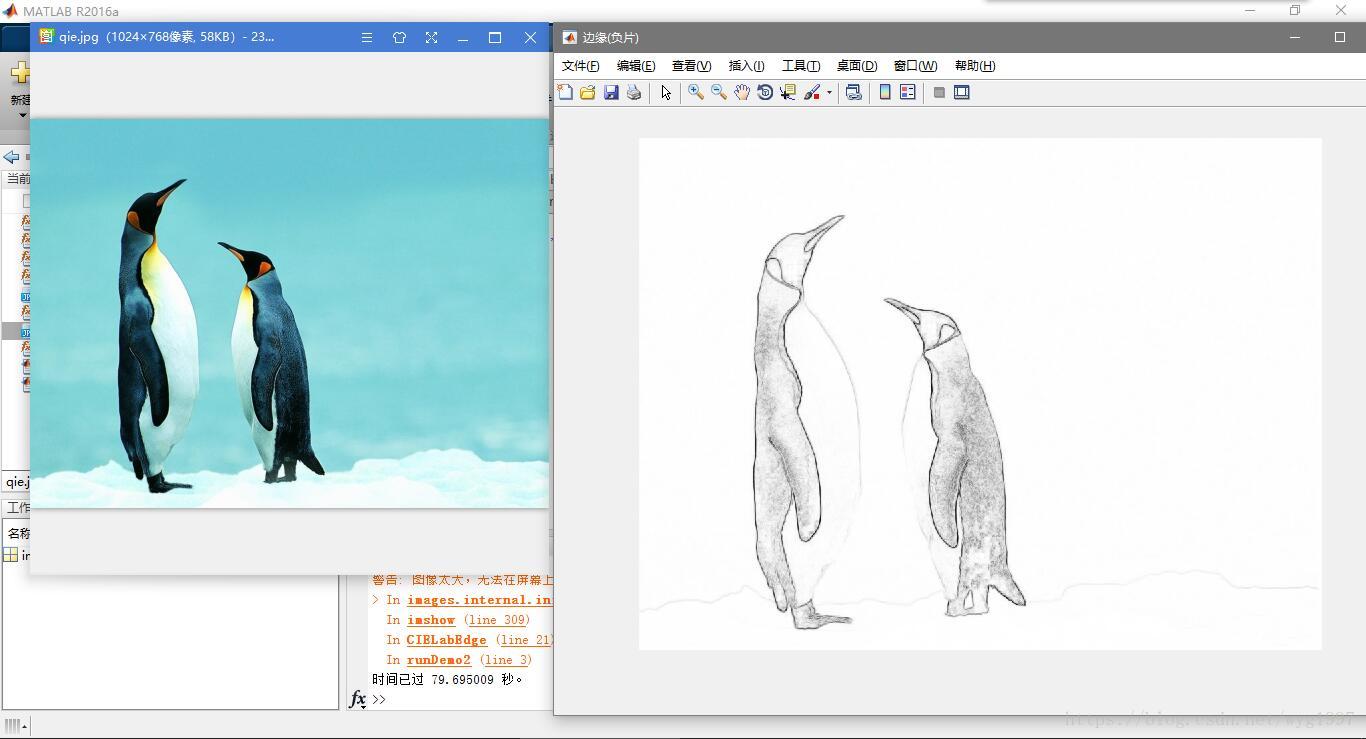
Task: Activate the Pan hand tool
Action: pos(741,92)
